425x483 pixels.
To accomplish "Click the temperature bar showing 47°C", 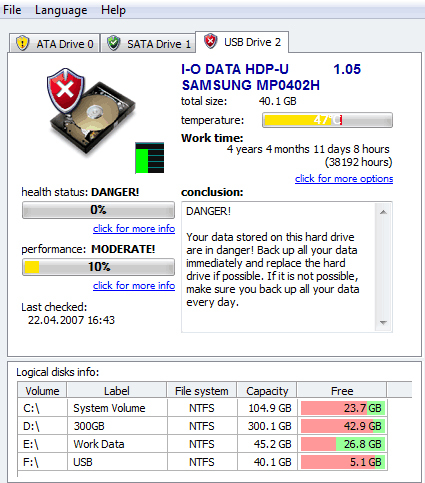I will pos(327,120).
